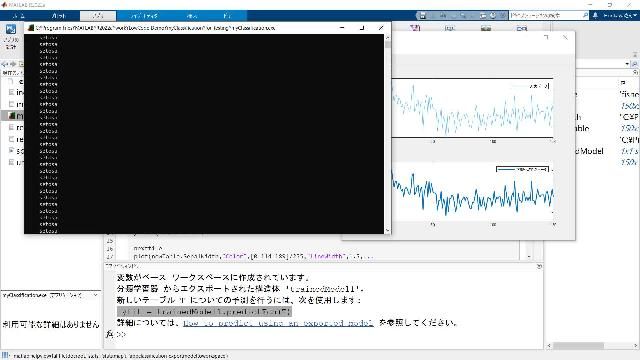Open the notifications bell
Viewport: 640px width, 360px height.
tap(595, 16)
